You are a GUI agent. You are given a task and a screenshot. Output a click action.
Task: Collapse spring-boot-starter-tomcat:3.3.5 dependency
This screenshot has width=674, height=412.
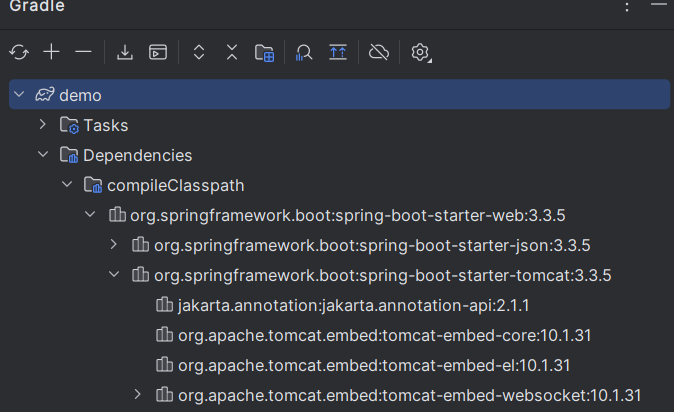point(114,274)
